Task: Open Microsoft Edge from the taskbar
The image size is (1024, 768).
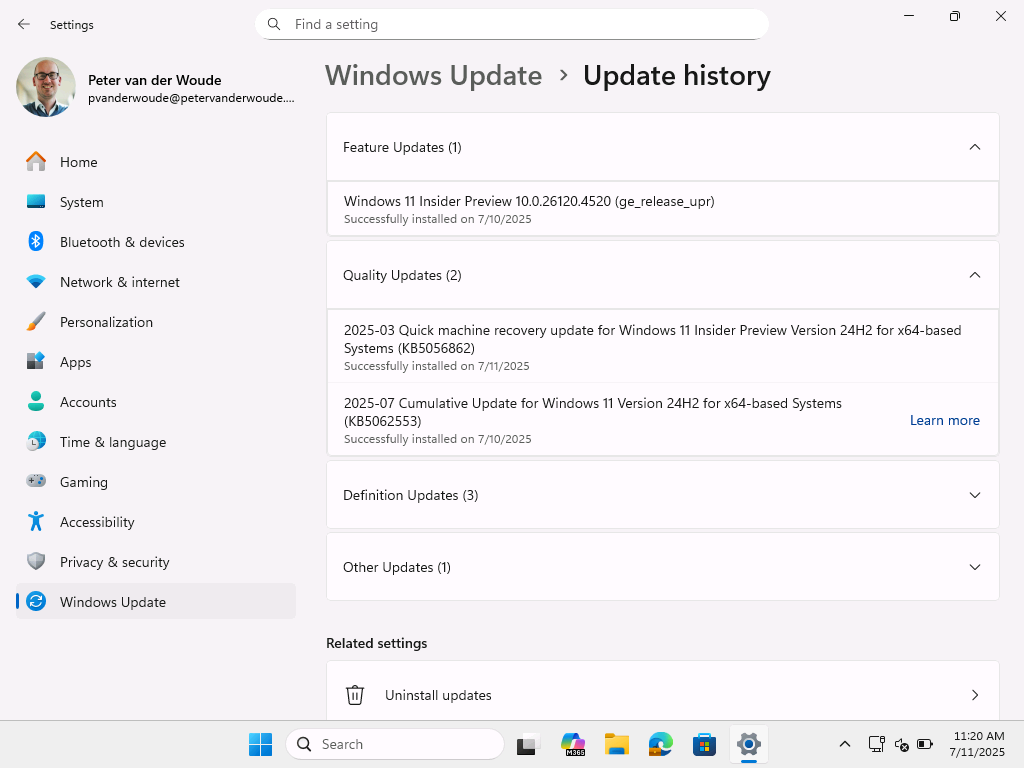Action: tap(660, 744)
